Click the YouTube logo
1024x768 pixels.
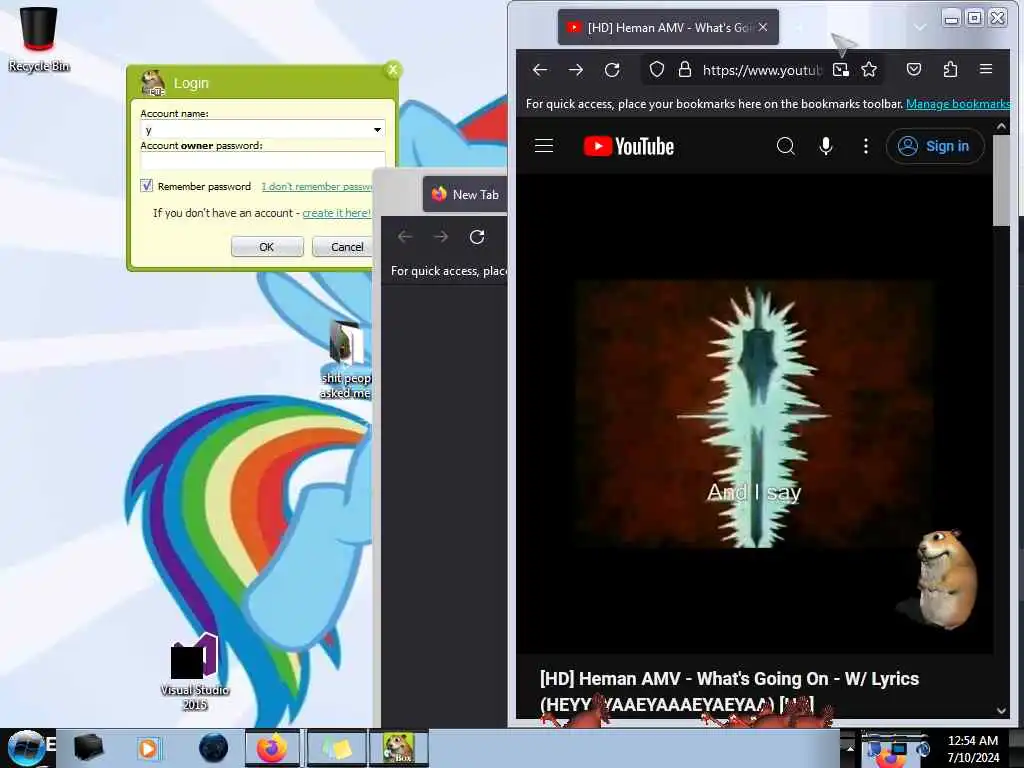(628, 146)
